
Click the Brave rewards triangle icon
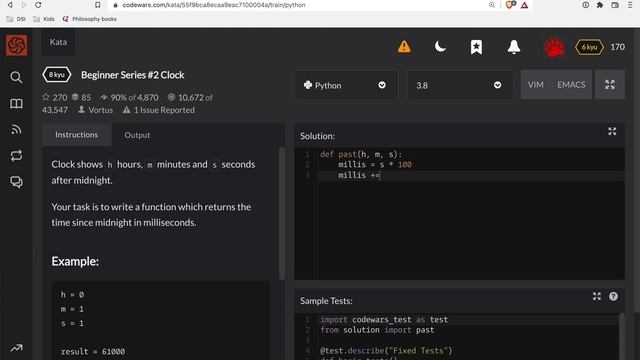[x=524, y=5]
